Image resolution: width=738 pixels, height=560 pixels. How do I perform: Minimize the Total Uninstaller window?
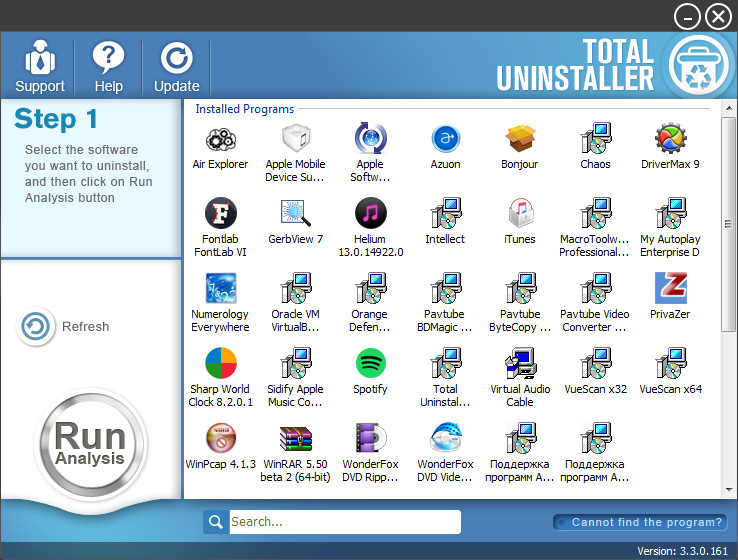coord(687,17)
